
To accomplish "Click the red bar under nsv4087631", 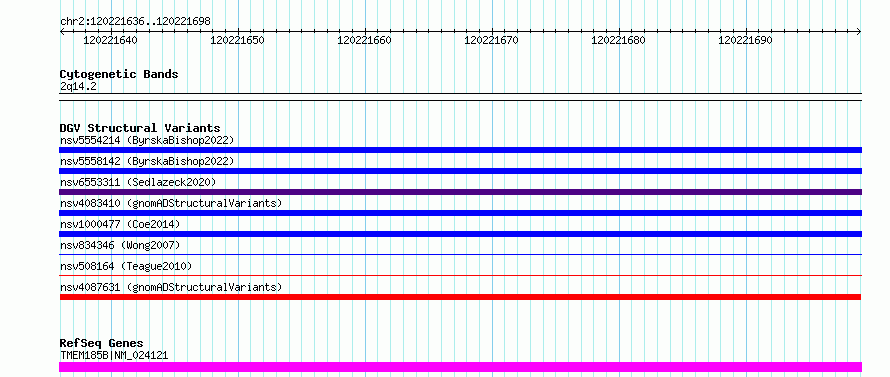I will click(460, 297).
